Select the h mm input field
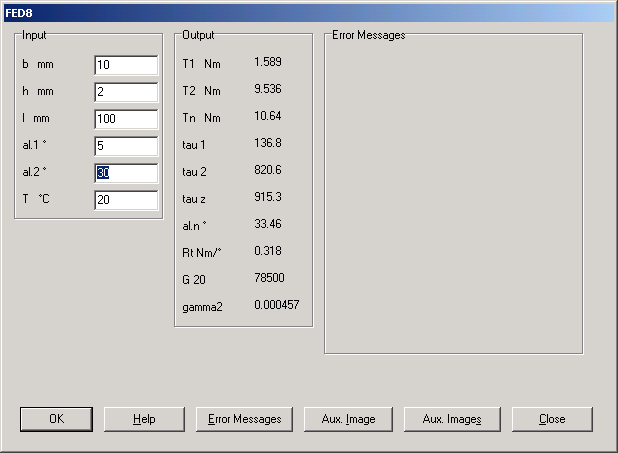 (x=126, y=92)
